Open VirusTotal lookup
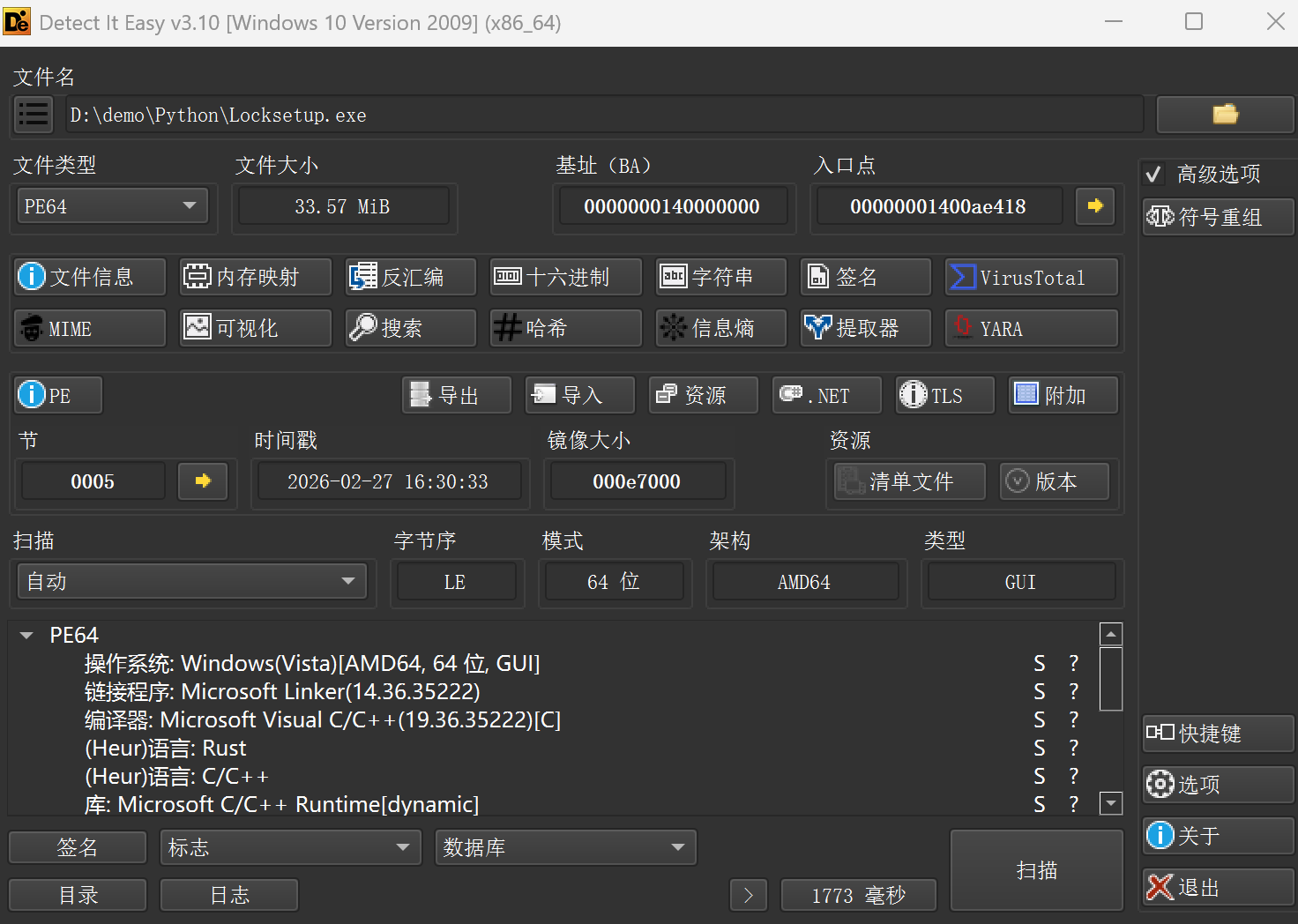 click(x=1031, y=278)
